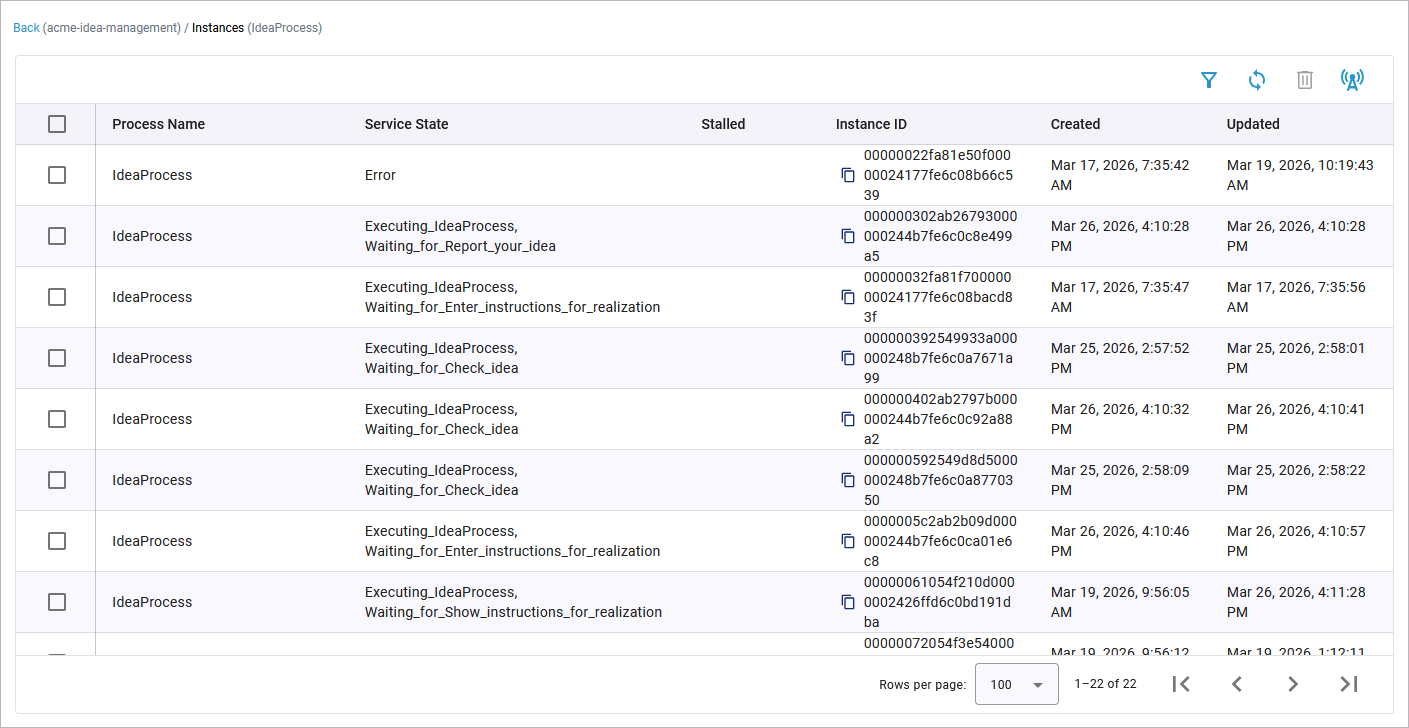
Task: Sort by Updated column header
Action: [x=1253, y=124]
